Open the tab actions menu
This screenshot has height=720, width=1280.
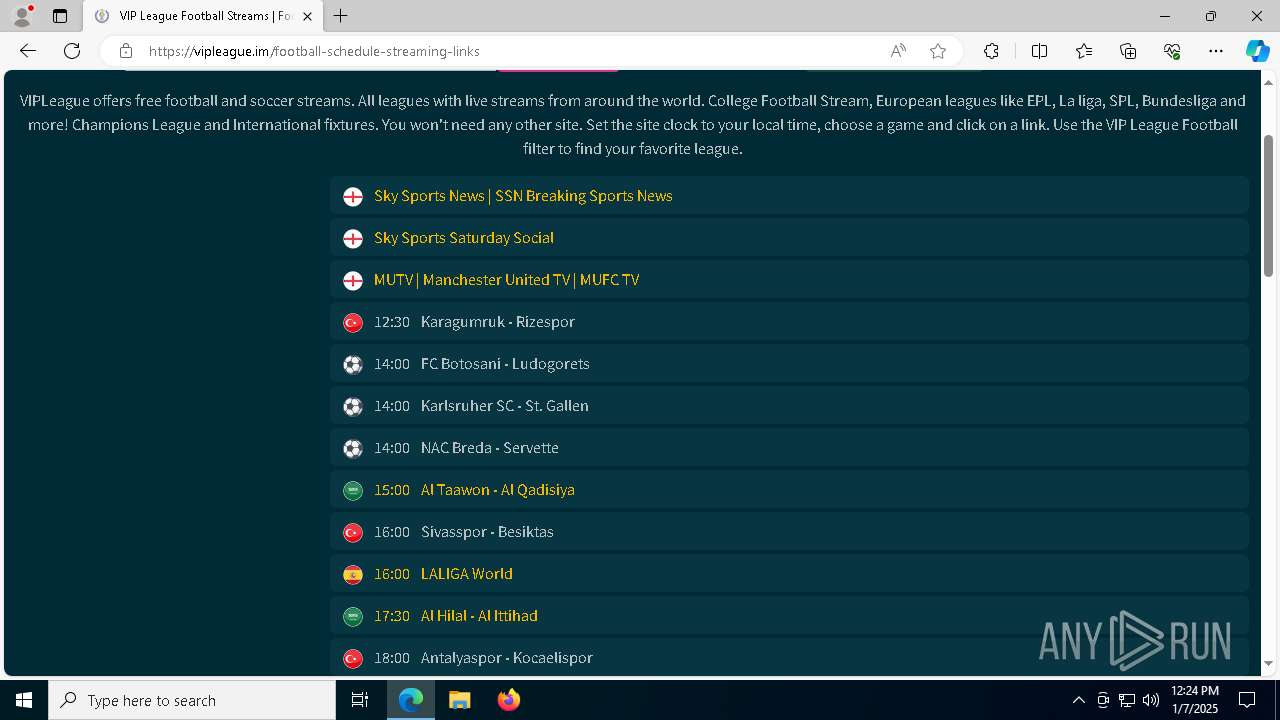click(x=60, y=16)
